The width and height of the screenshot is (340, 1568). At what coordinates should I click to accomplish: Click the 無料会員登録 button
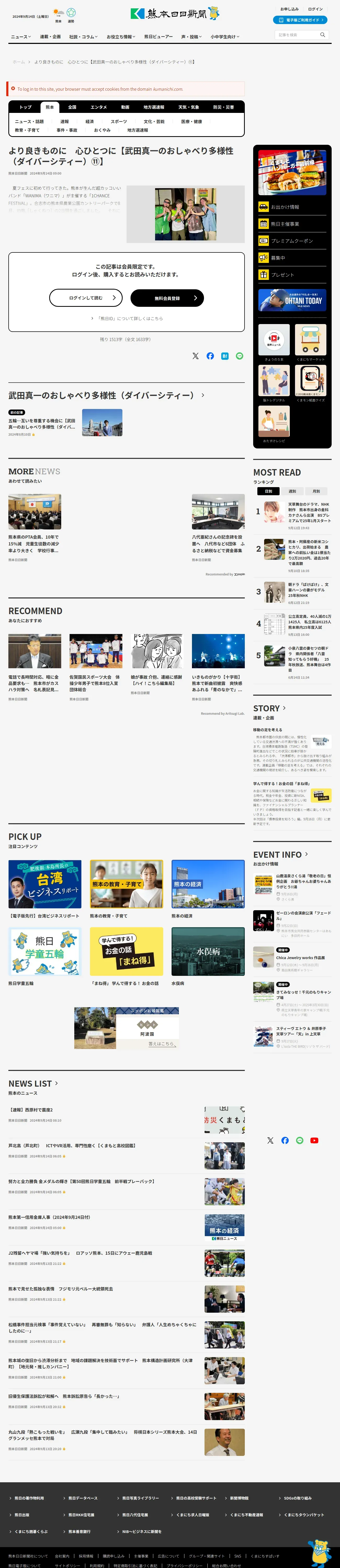point(167,298)
